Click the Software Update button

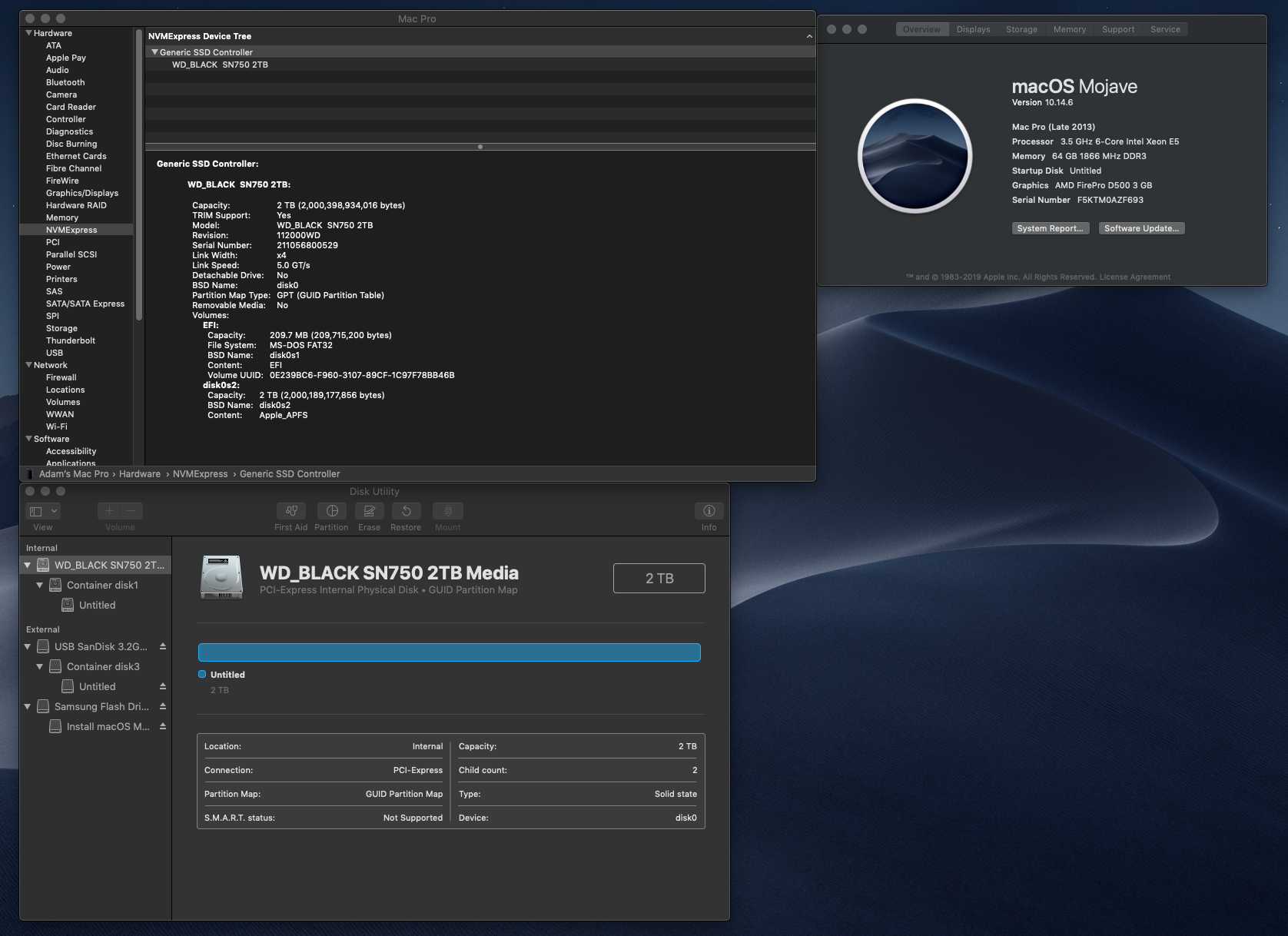[1141, 228]
